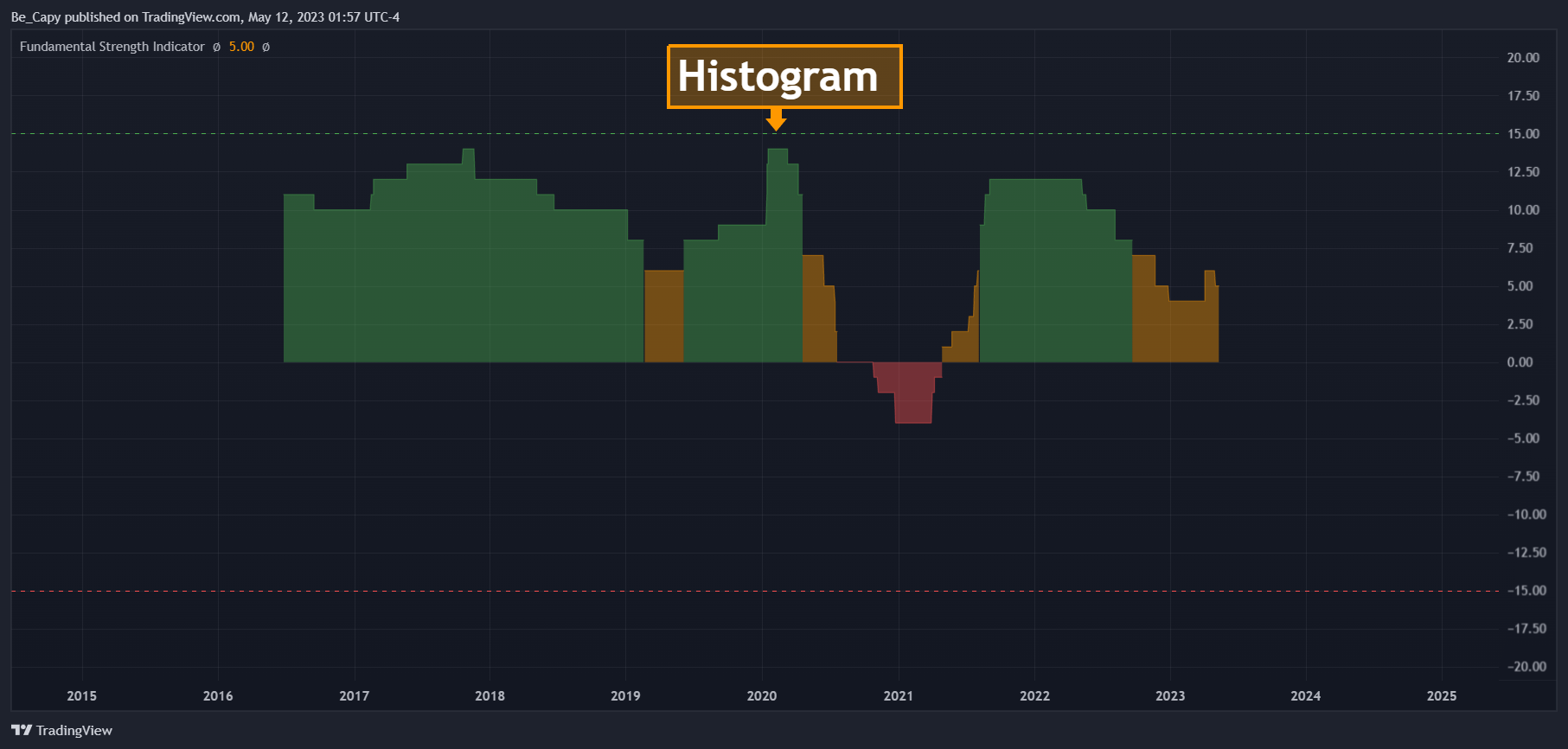Click the green histogram block spanning 2022

[1055, 271]
